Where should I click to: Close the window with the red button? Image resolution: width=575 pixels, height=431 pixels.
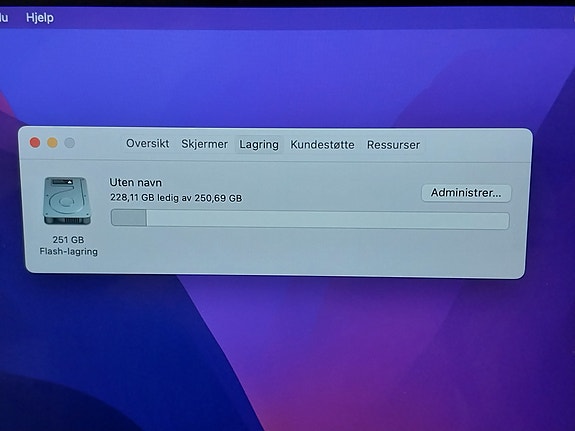pyautogui.click(x=35, y=143)
